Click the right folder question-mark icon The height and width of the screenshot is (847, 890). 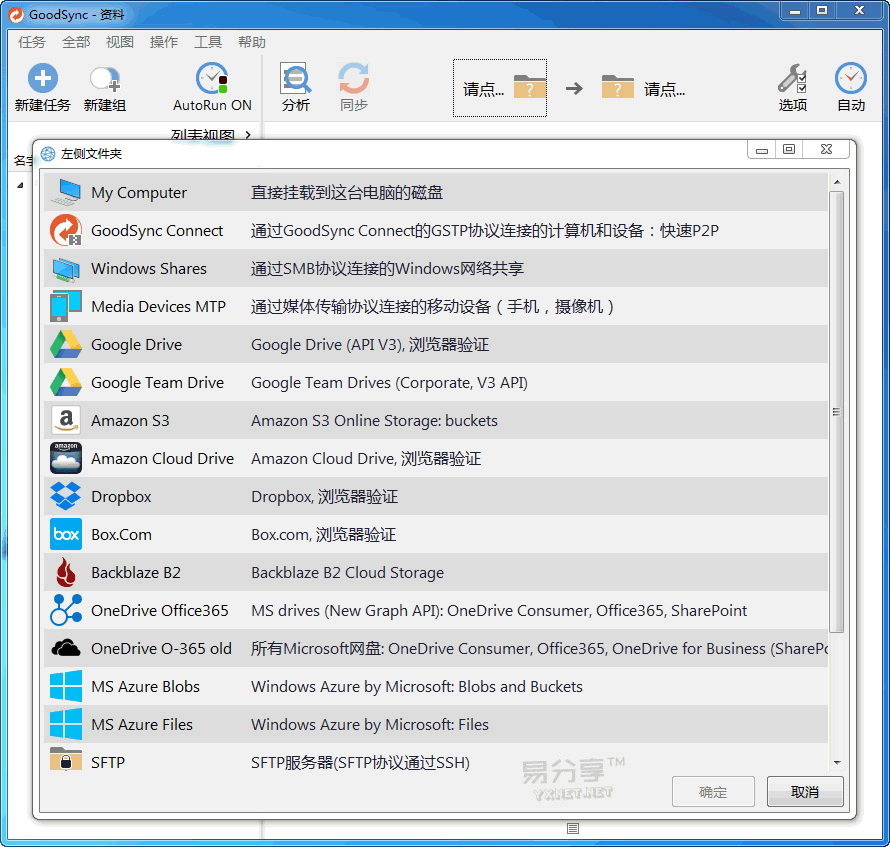618,87
